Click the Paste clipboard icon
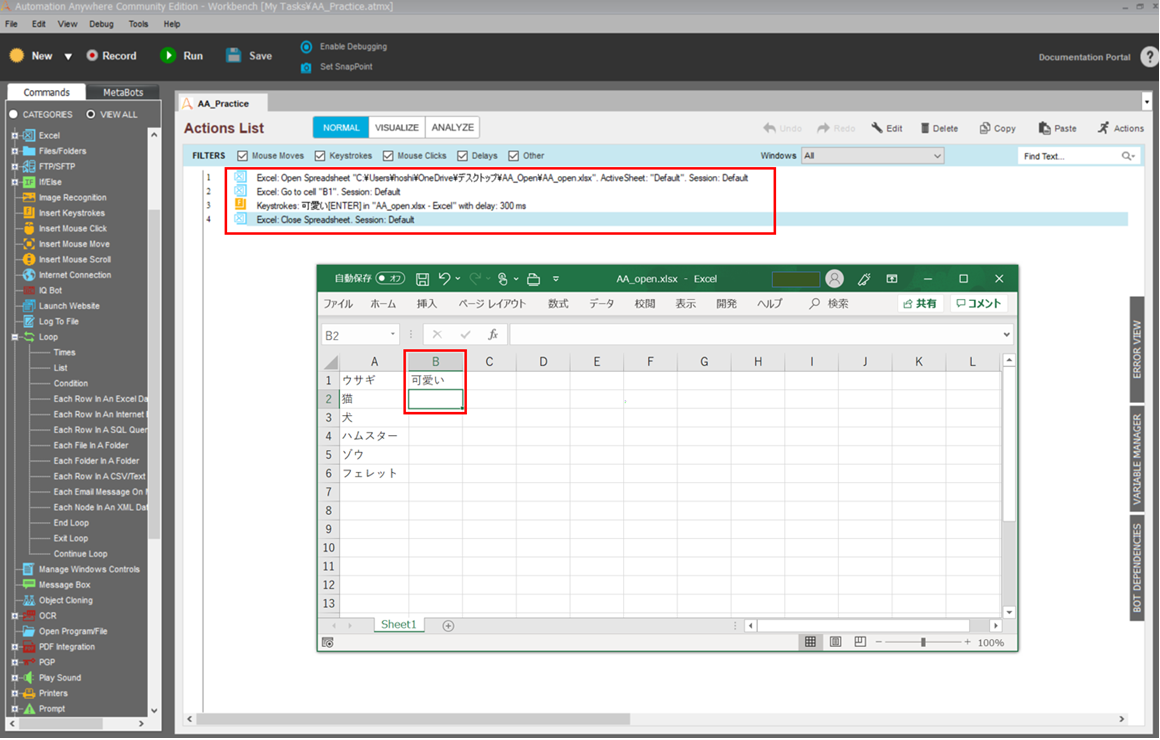This screenshot has height=740, width=1160. pos(1045,128)
